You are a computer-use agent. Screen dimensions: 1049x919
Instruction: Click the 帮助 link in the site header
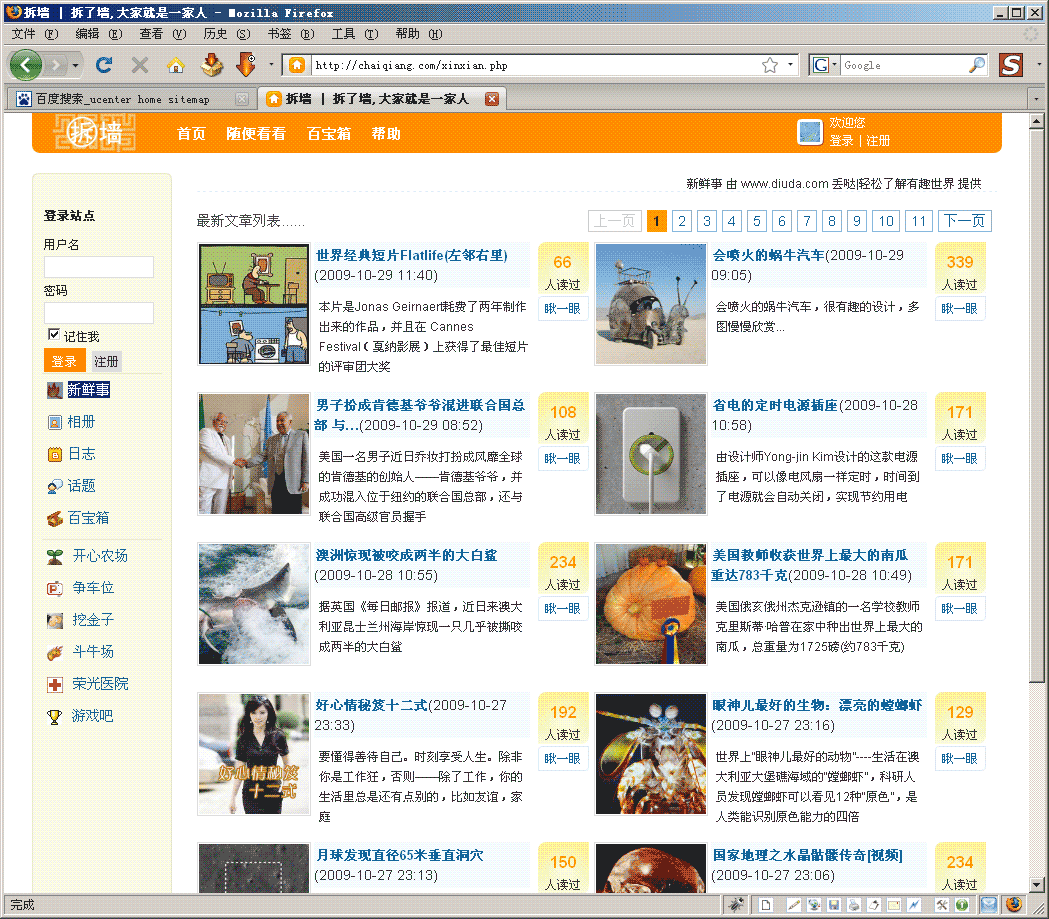[x=386, y=134]
